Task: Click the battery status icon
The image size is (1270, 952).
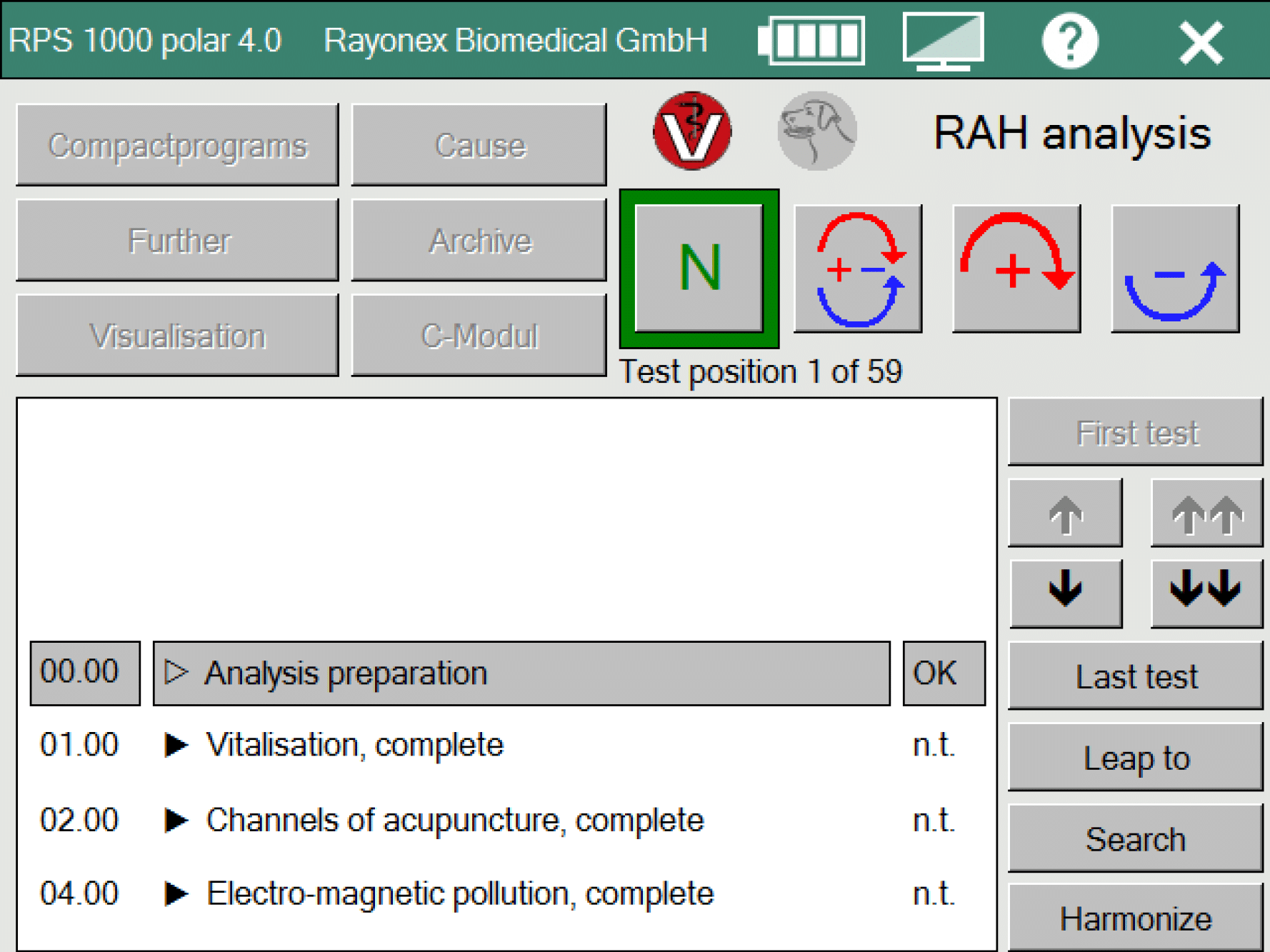Action: point(812,41)
